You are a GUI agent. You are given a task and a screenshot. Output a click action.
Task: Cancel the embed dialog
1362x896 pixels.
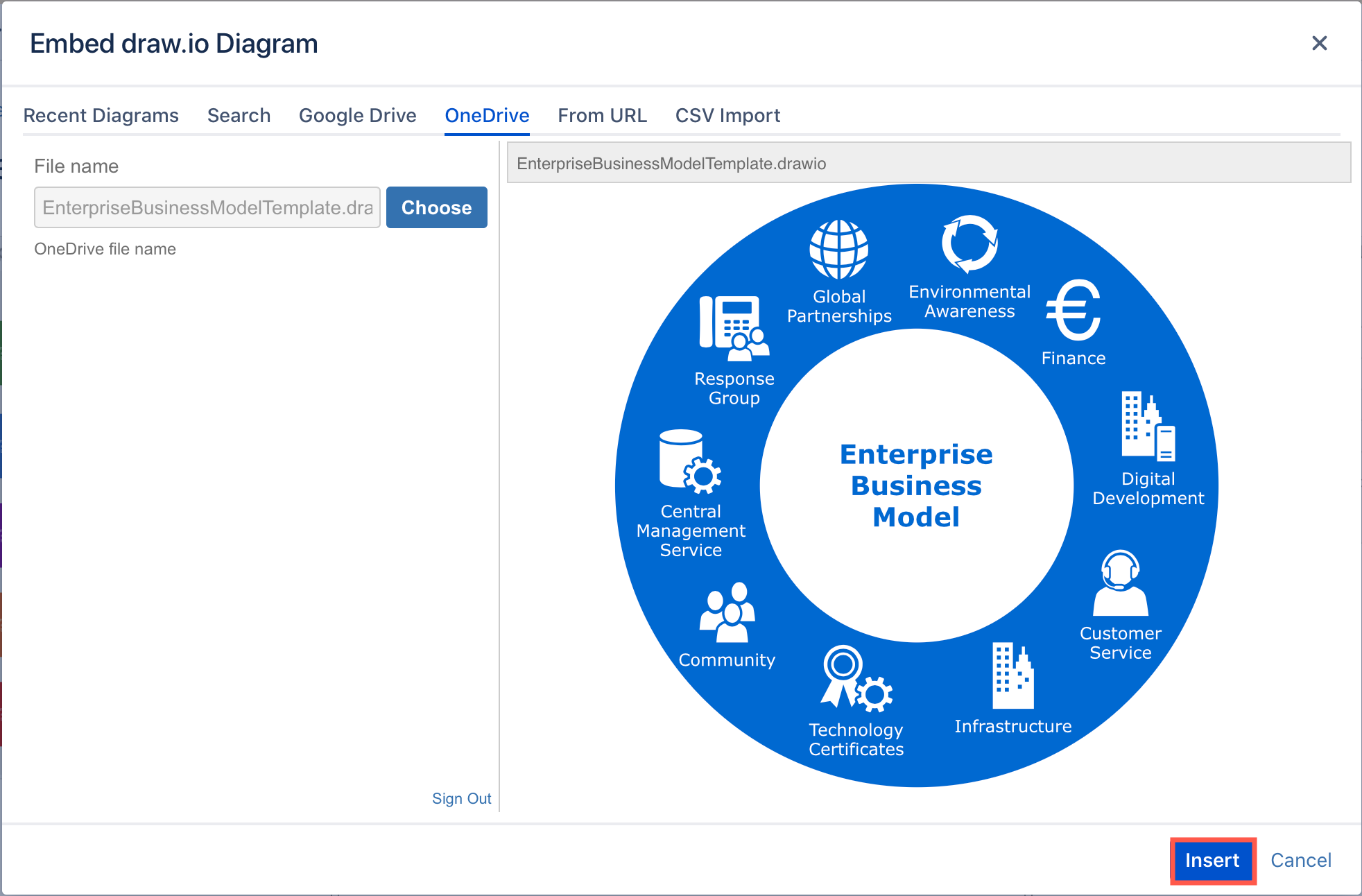pyautogui.click(x=1301, y=860)
